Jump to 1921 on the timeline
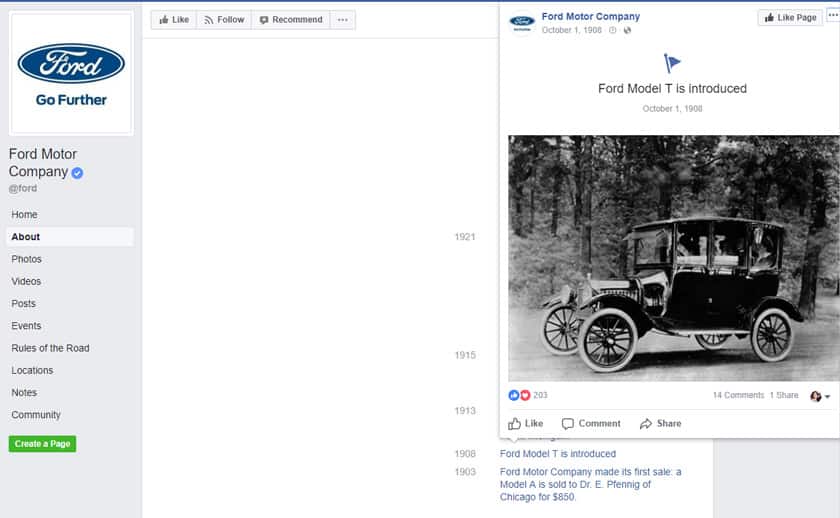Image resolution: width=840 pixels, height=518 pixels. (464, 237)
